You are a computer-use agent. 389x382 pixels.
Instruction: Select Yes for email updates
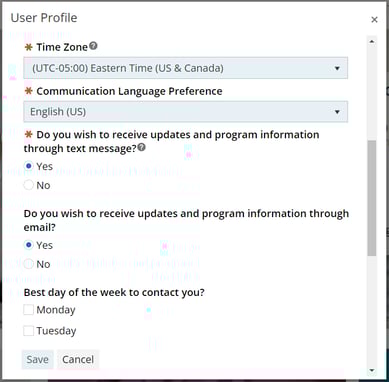29,245
